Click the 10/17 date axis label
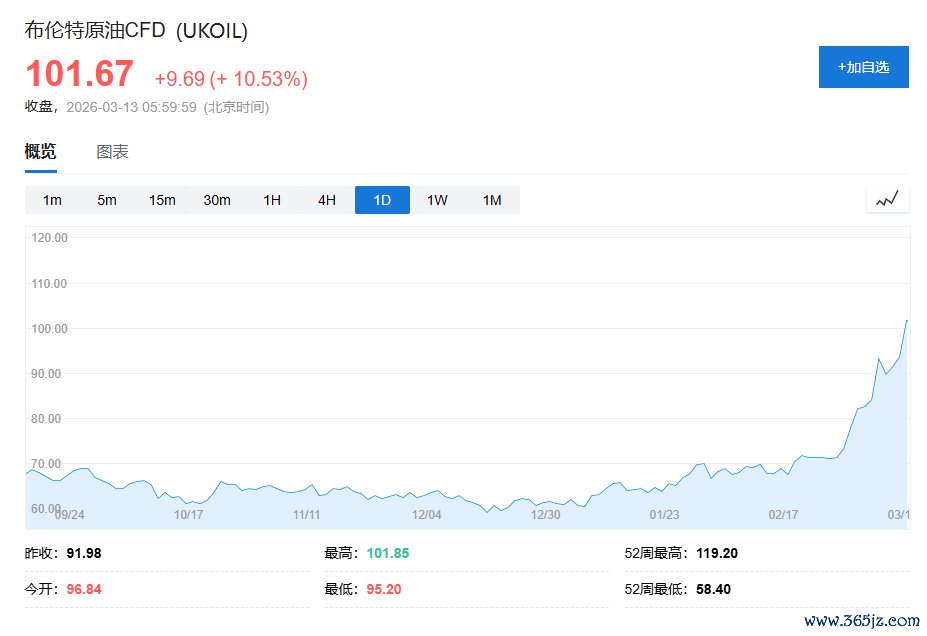The image size is (927, 636). (x=189, y=515)
